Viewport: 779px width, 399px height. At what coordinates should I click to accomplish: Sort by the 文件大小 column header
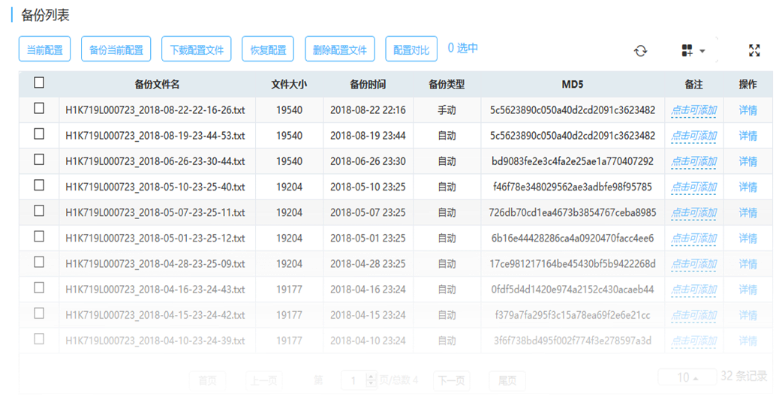pyautogui.click(x=289, y=84)
